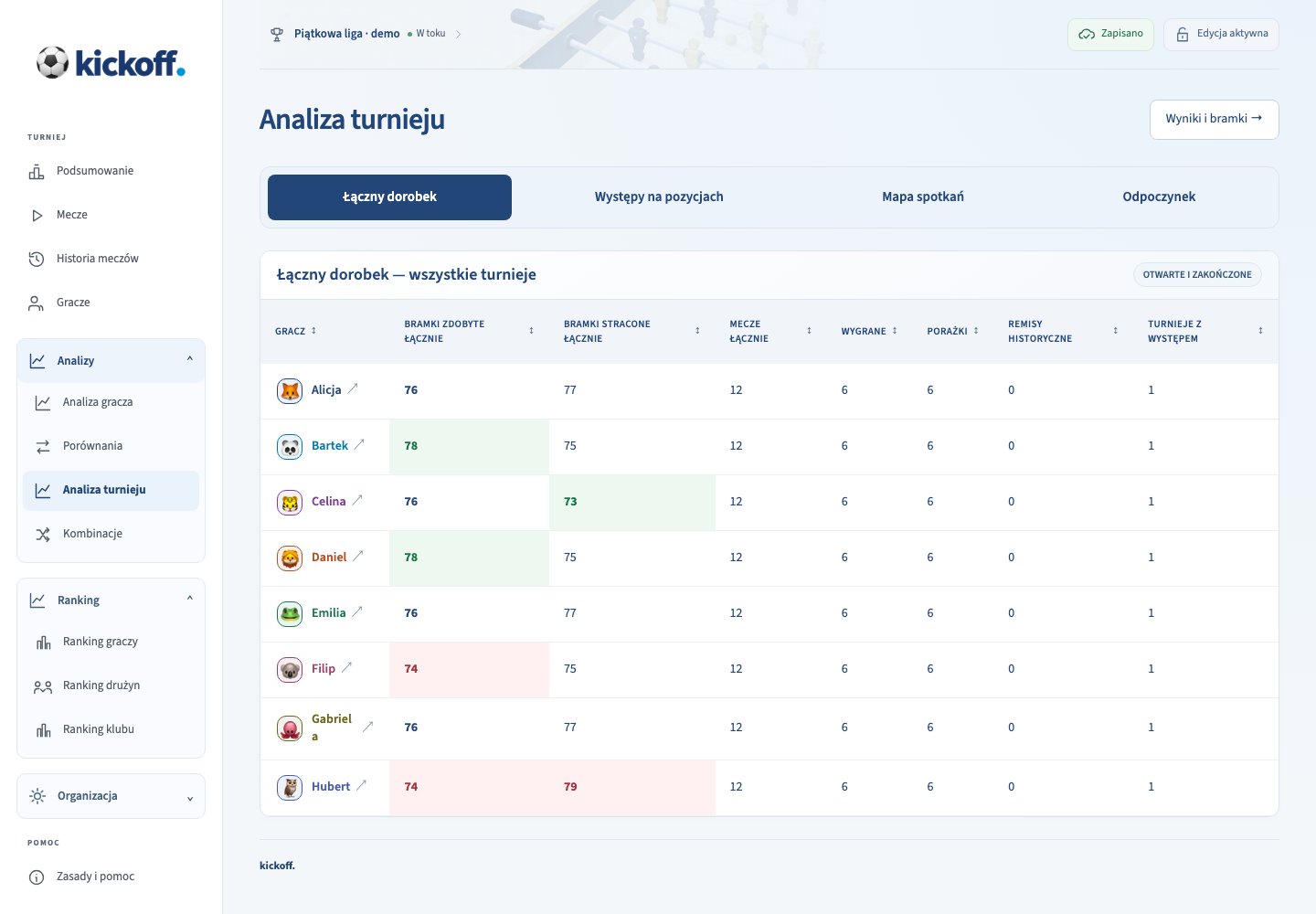Screen dimensions: 1316x914
Task: Expand the Organizacja sidebar section
Action: [x=111, y=796]
